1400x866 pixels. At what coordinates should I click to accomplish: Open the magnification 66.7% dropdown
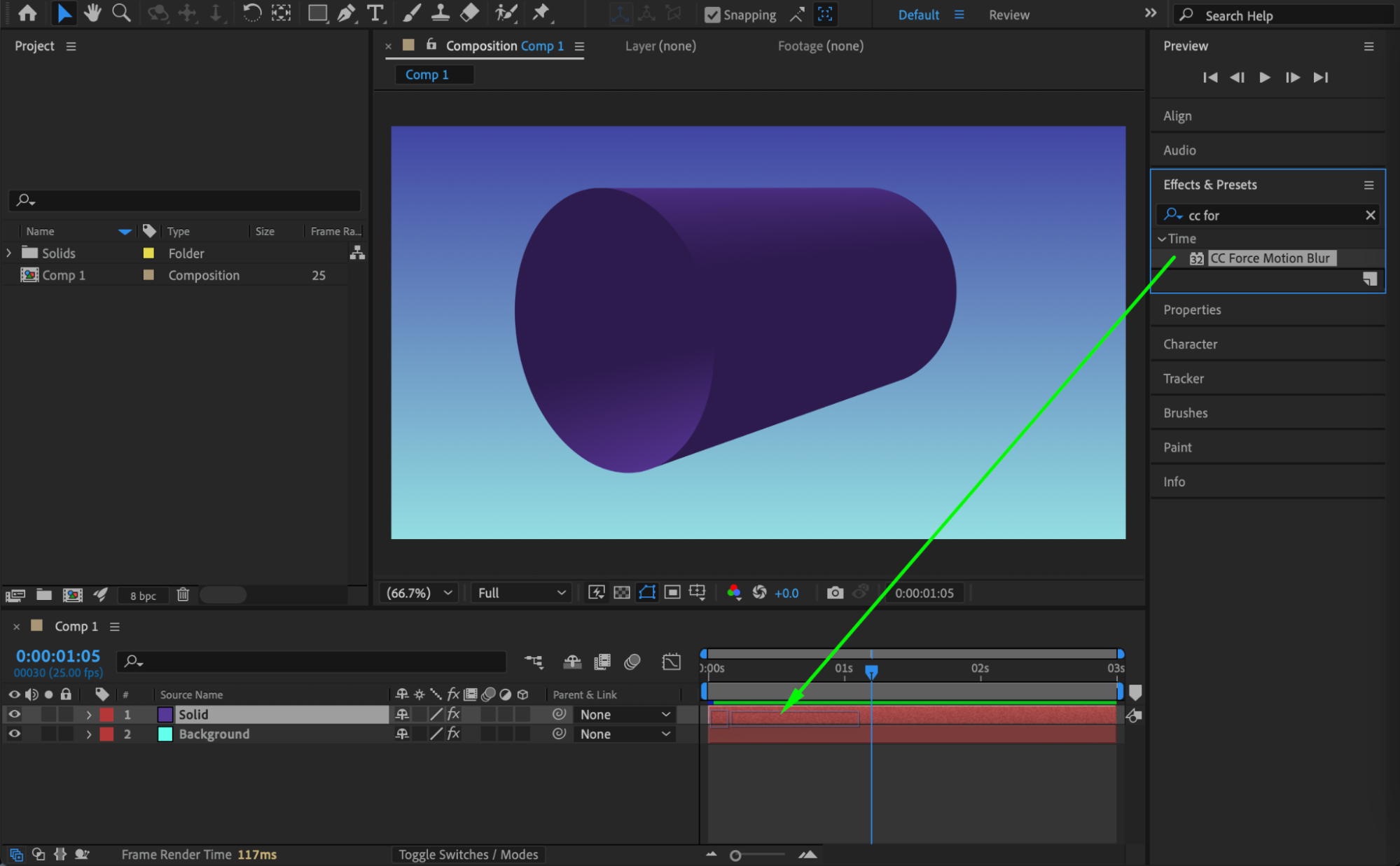[x=420, y=593]
